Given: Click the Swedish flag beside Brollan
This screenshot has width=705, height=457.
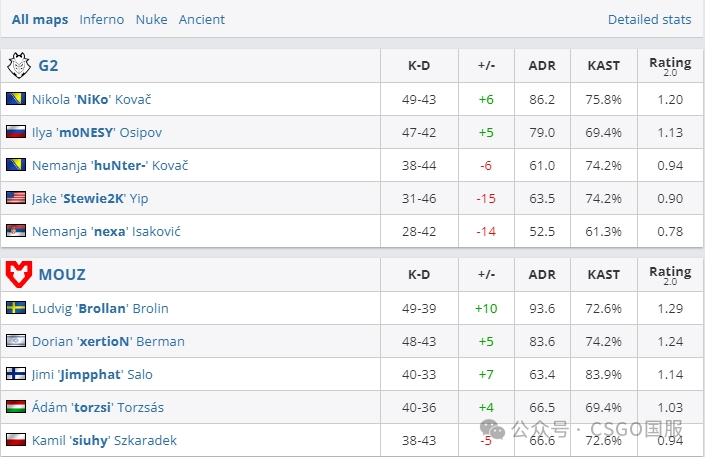Looking at the screenshot, I should point(16,308).
